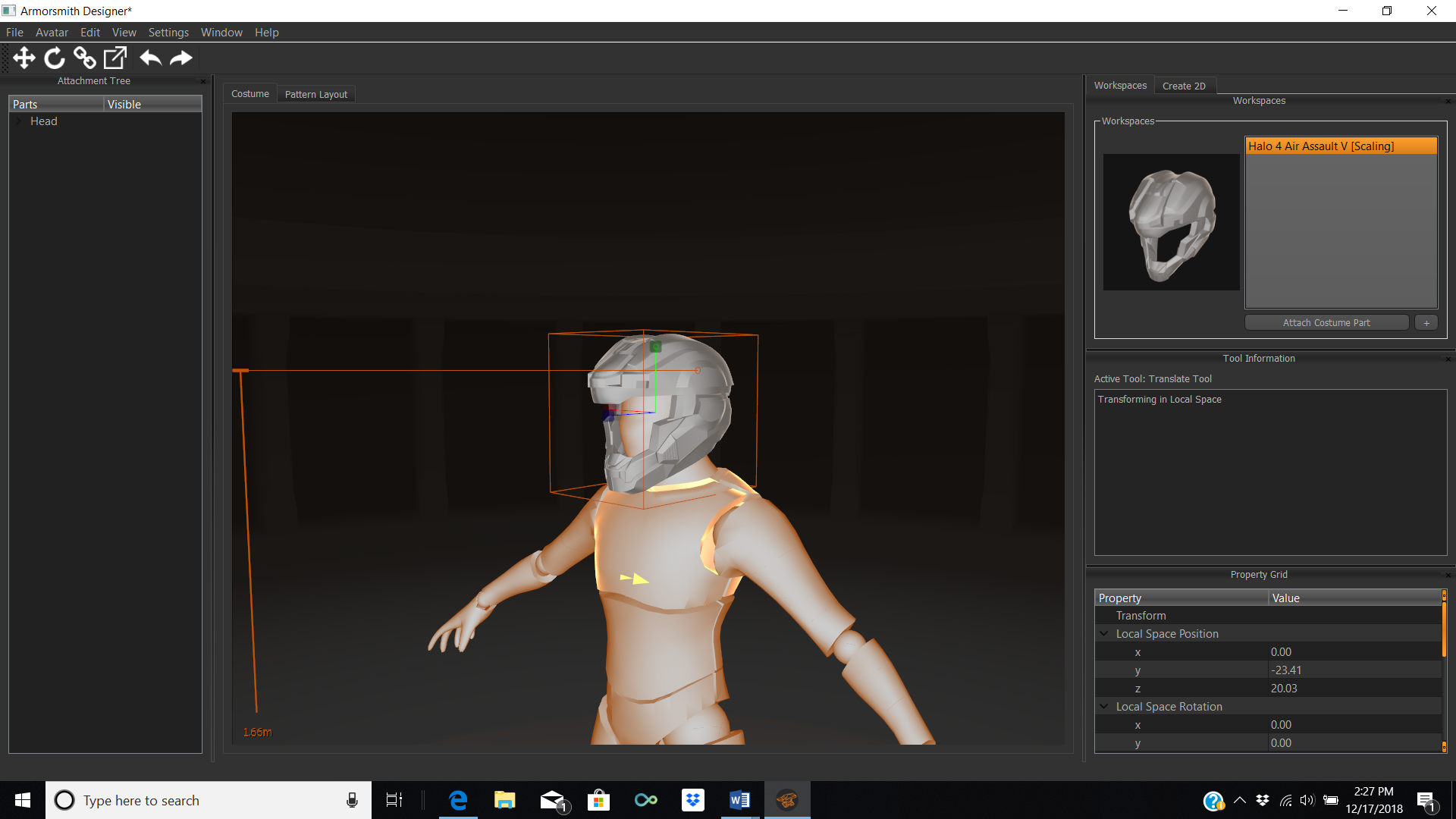The height and width of the screenshot is (819, 1456).
Task: Open the Action Center notifications icon
Action: 1426,802
